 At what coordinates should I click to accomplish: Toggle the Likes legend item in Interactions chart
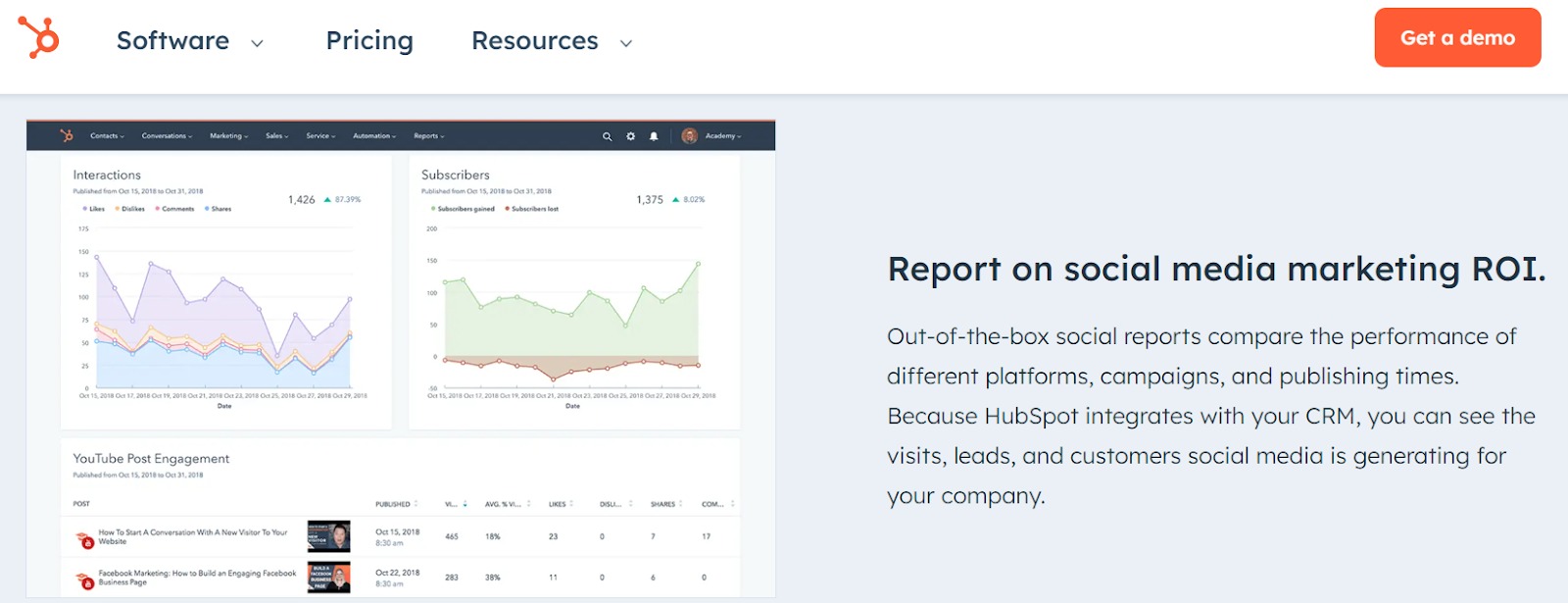pyautogui.click(x=94, y=209)
